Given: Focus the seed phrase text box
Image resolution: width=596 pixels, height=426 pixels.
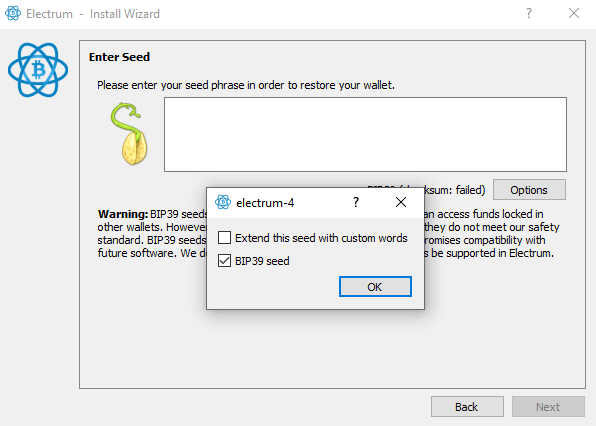Looking at the screenshot, I should 365,135.
